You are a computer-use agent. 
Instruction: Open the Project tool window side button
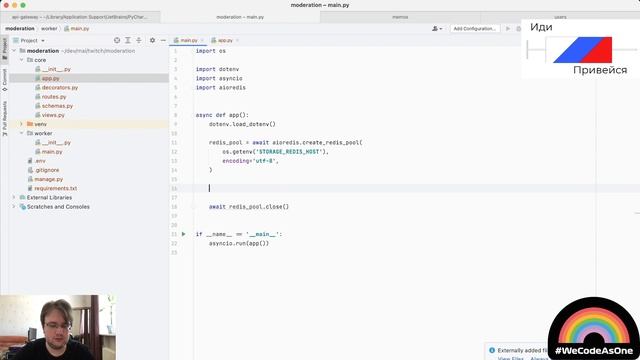tap(4, 48)
